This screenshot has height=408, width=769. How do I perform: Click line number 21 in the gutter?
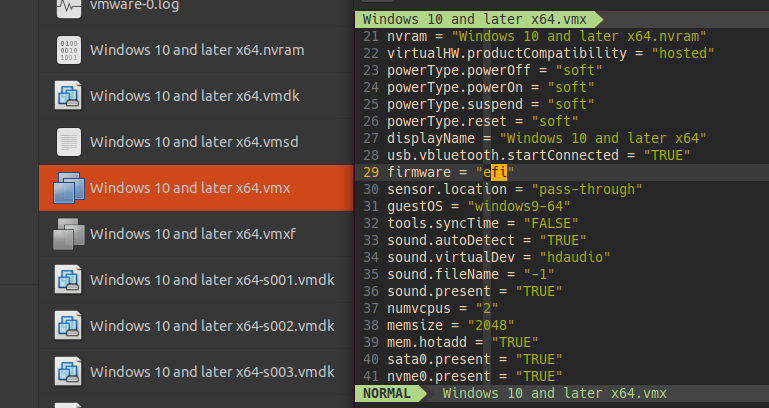[x=371, y=36]
